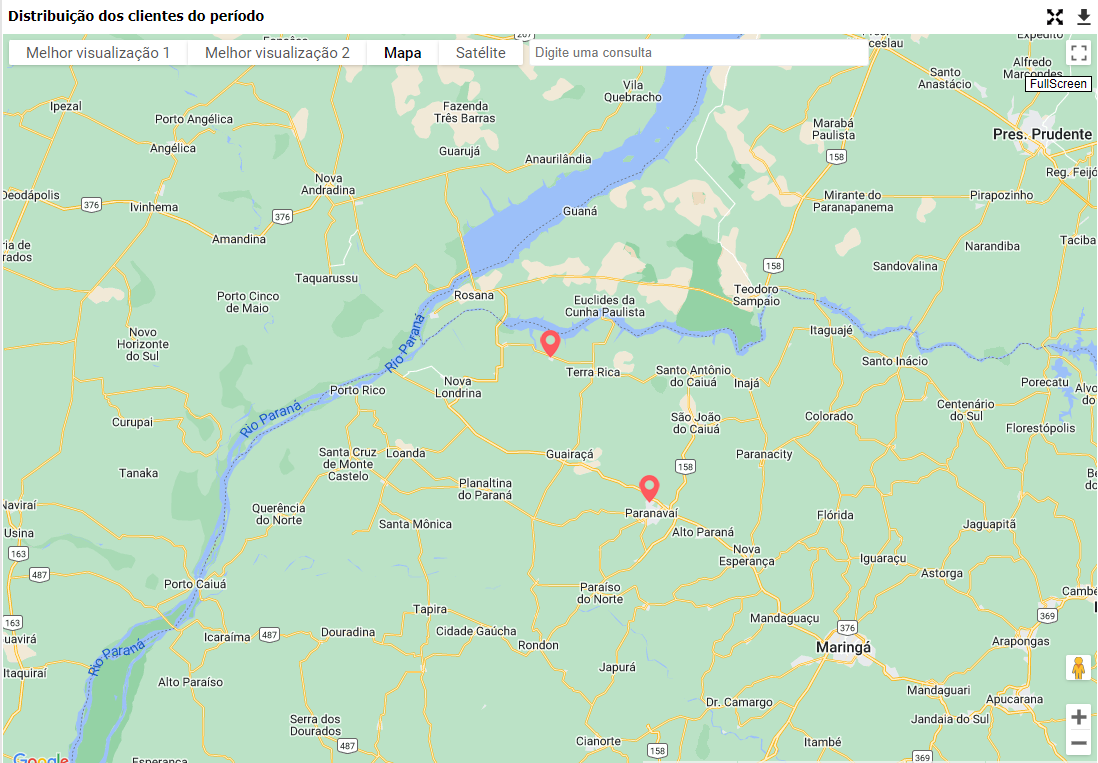Click the Maringá city label
This screenshot has height=763, width=1098.
click(843, 648)
